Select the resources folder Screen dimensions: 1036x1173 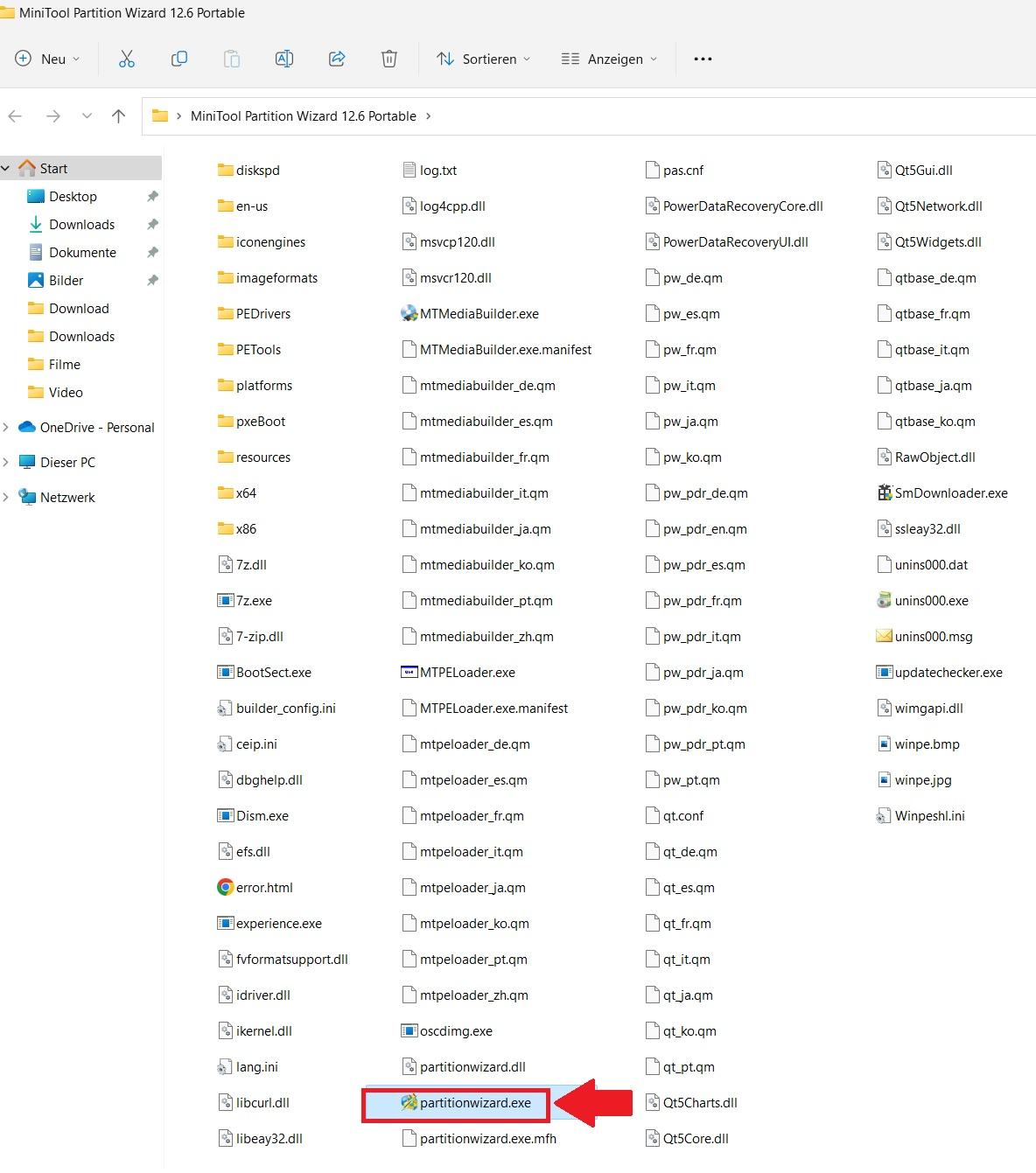coord(254,457)
